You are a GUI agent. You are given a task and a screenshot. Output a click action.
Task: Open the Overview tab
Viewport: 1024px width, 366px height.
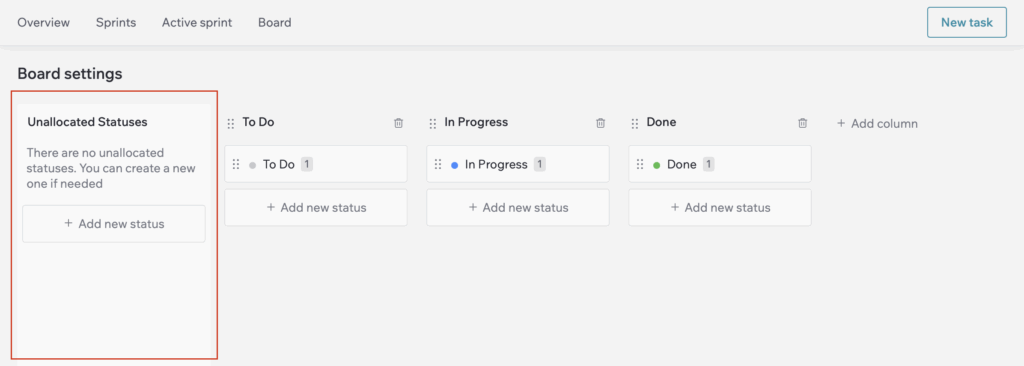point(43,22)
